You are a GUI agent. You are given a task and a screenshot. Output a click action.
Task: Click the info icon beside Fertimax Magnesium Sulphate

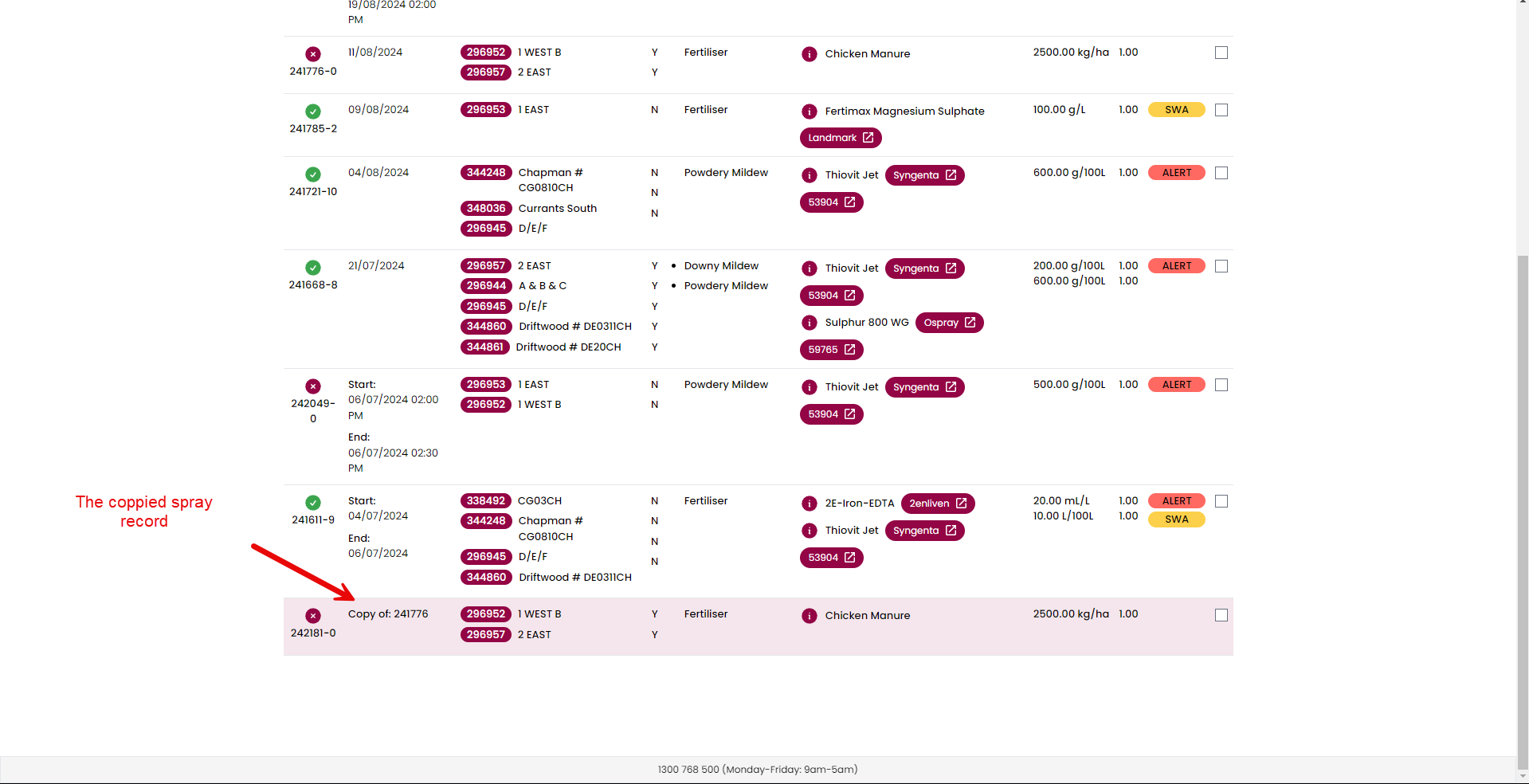coord(810,111)
